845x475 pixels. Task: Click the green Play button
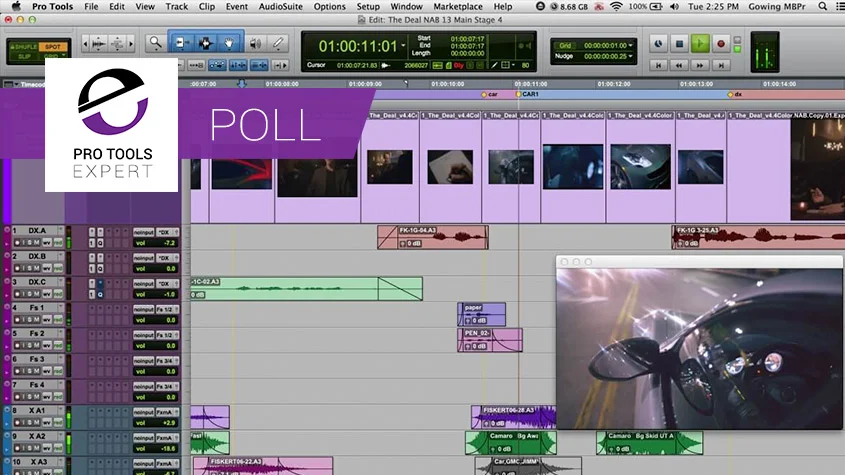tap(700, 44)
